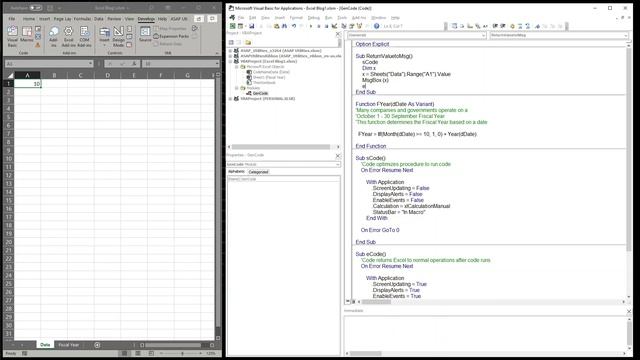Open the Excel File tab
Image resolution: width=640 pixels, height=360 pixels.
click(x=12, y=19)
